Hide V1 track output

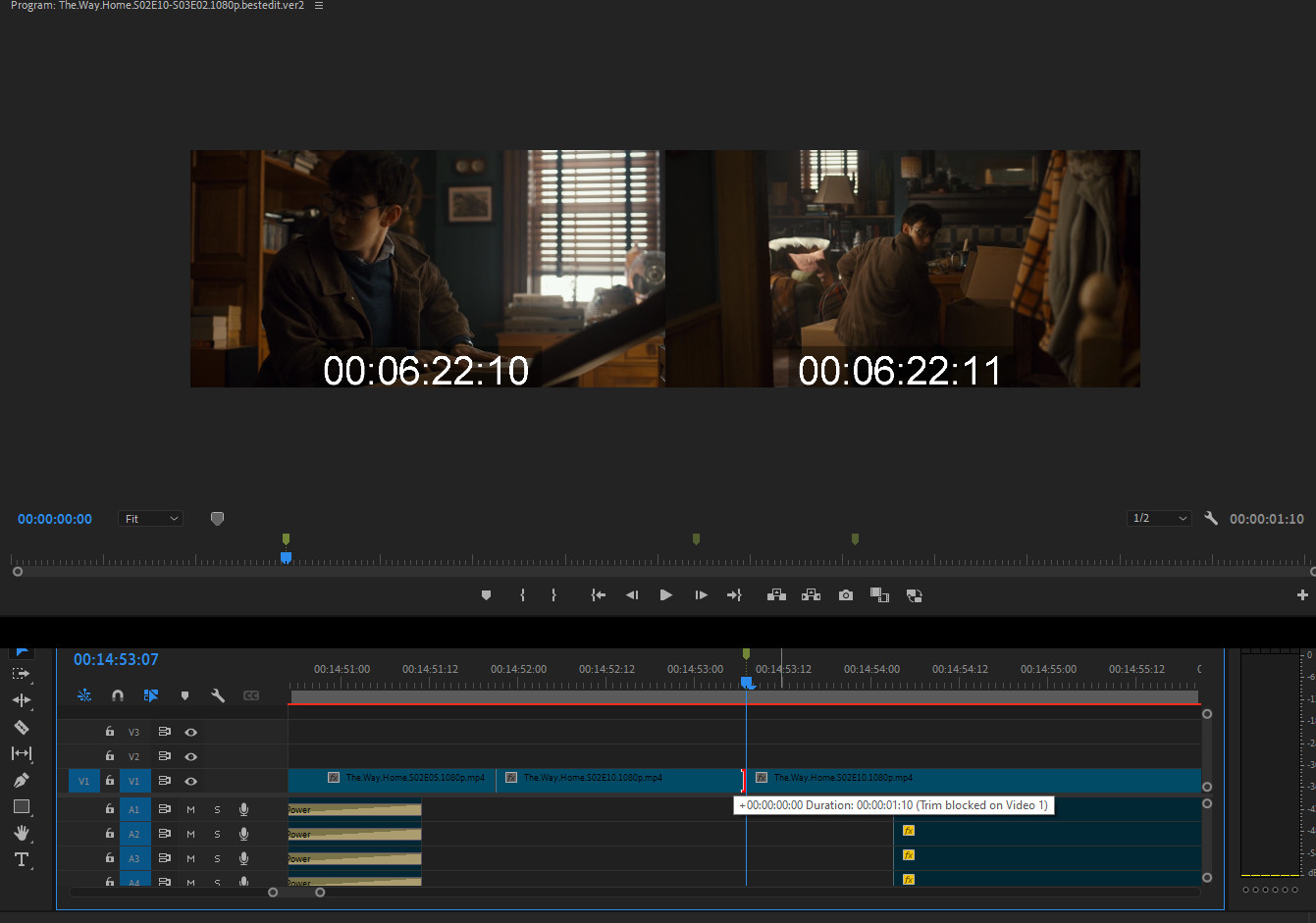[190, 781]
